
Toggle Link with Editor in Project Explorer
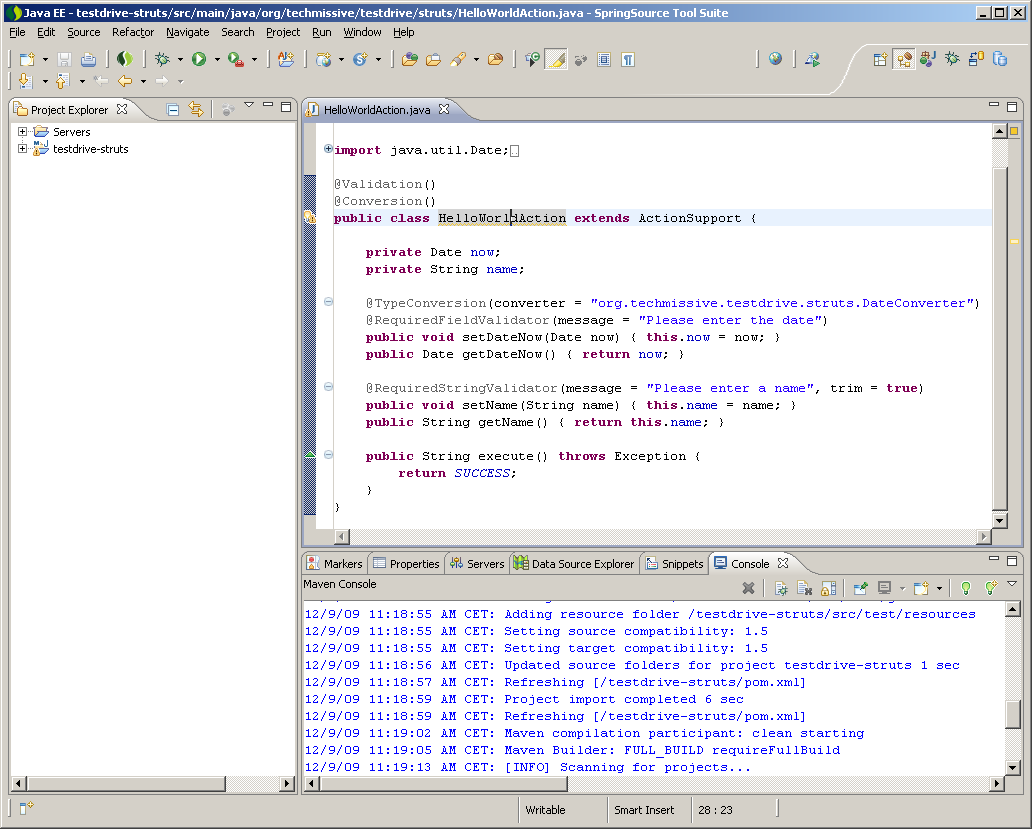(x=196, y=109)
